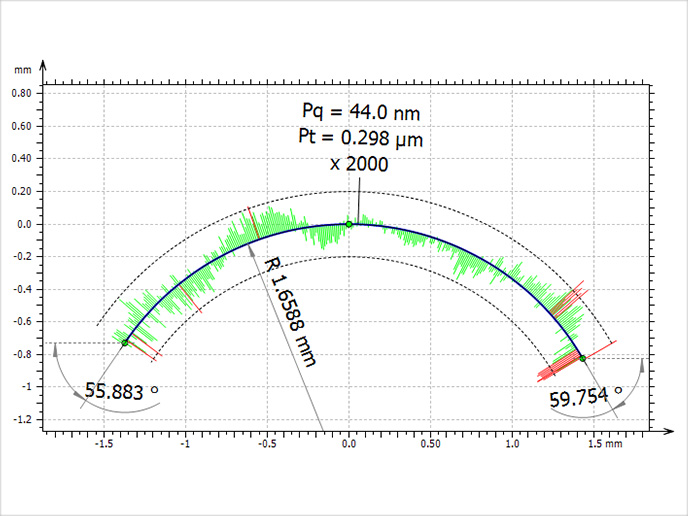Click the mm unit label atop vertical axis
This screenshot has height=516, width=688.
tap(22, 70)
